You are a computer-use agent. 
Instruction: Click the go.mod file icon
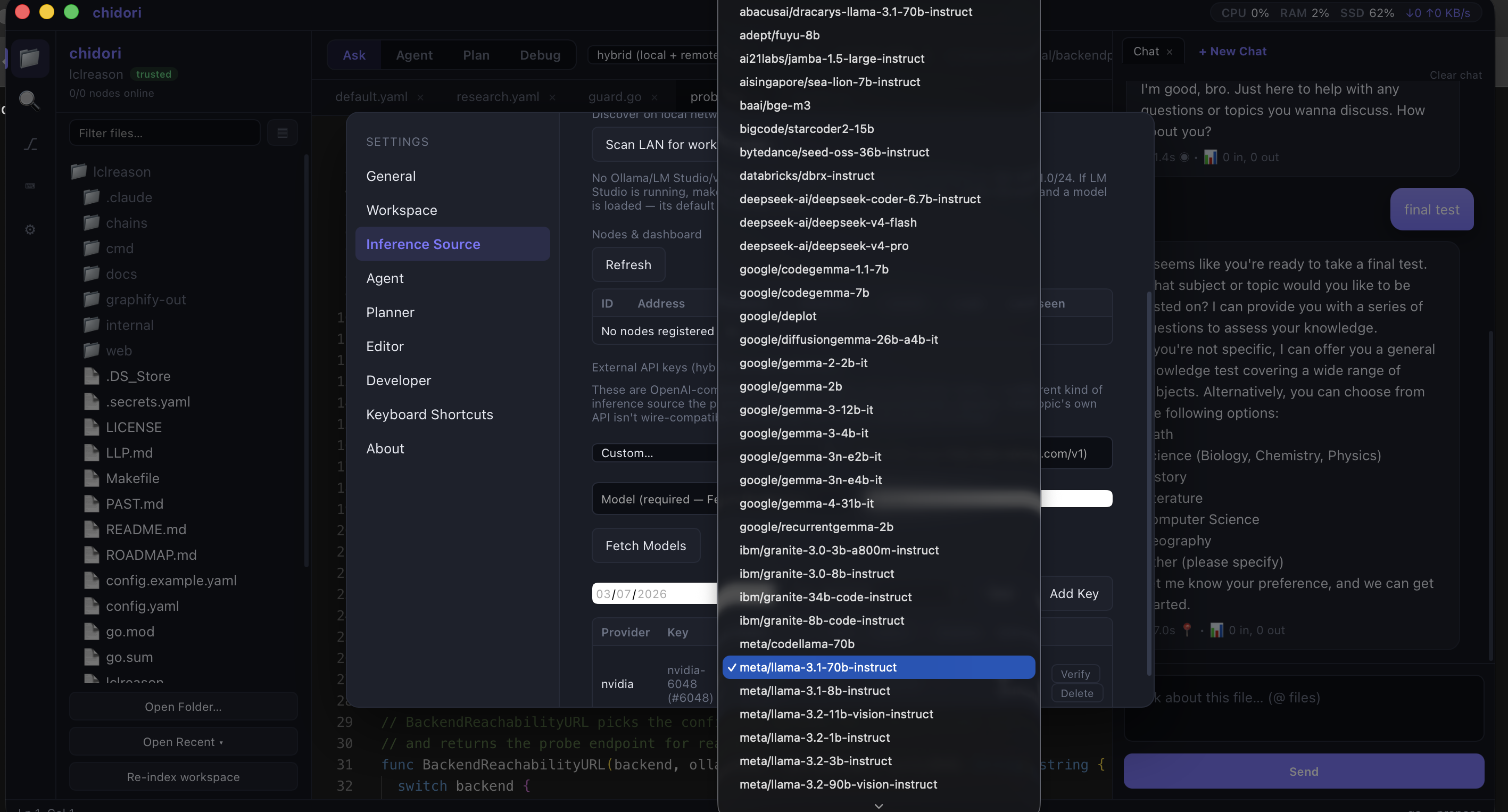(92, 631)
